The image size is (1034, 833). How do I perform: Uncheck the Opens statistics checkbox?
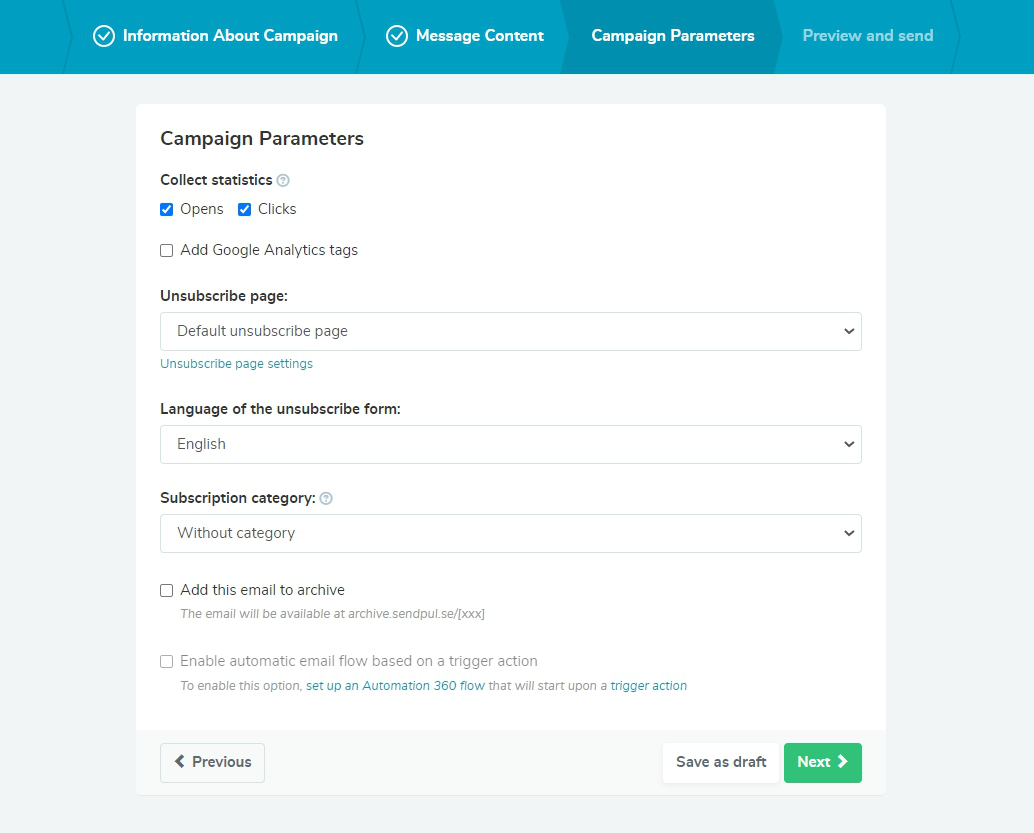point(166,209)
